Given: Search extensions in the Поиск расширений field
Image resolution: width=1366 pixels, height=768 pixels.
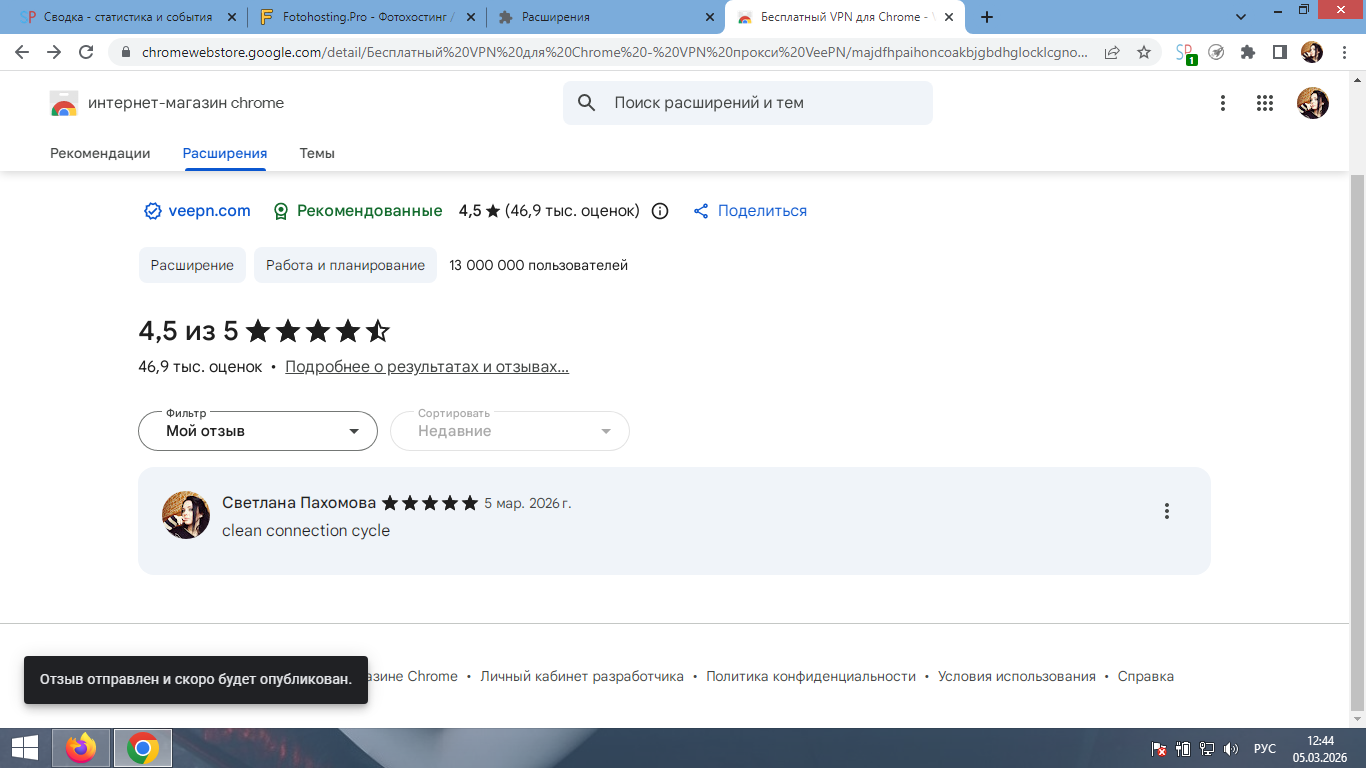Looking at the screenshot, I should (x=748, y=103).
